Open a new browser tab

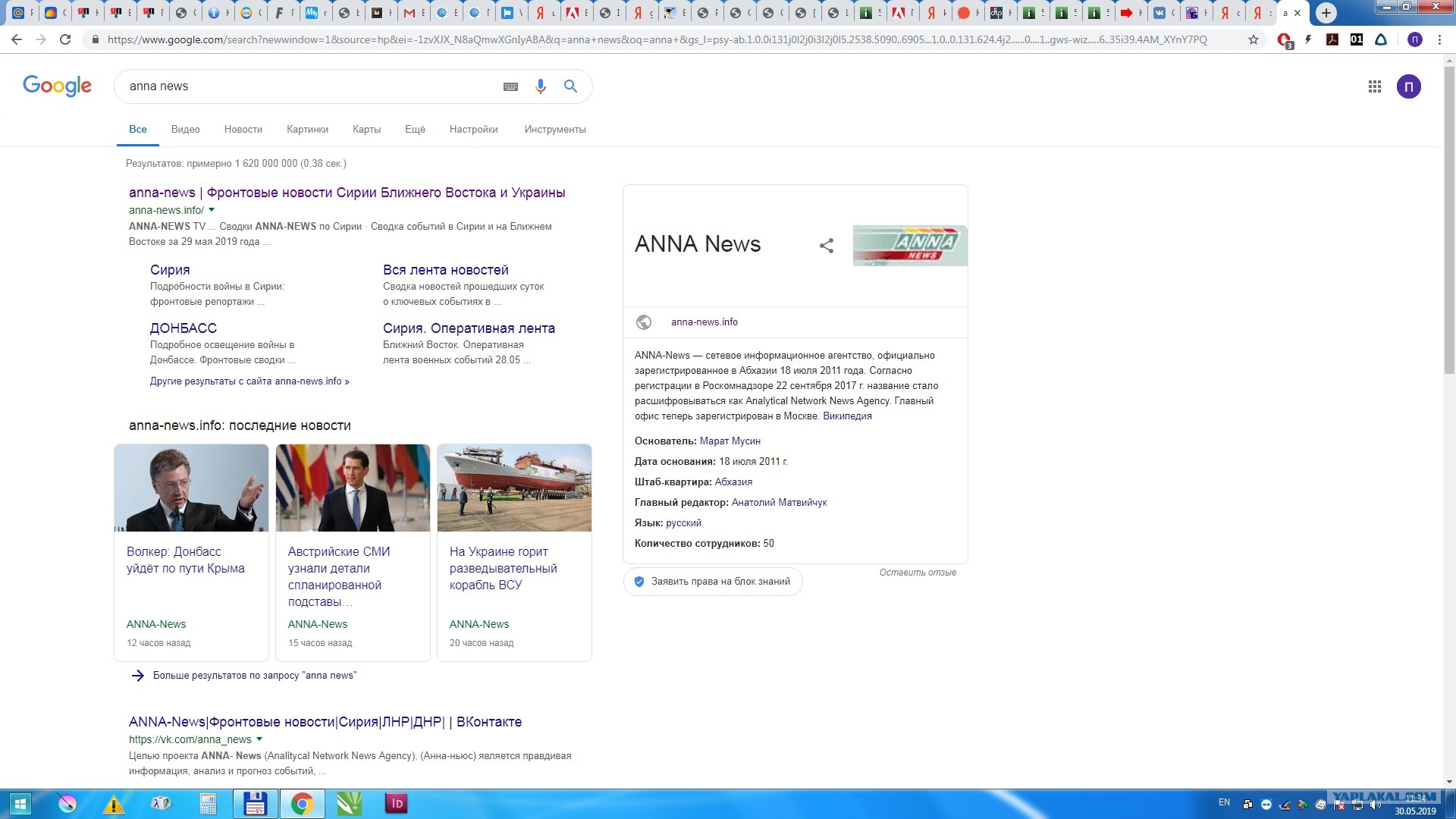[x=1326, y=13]
